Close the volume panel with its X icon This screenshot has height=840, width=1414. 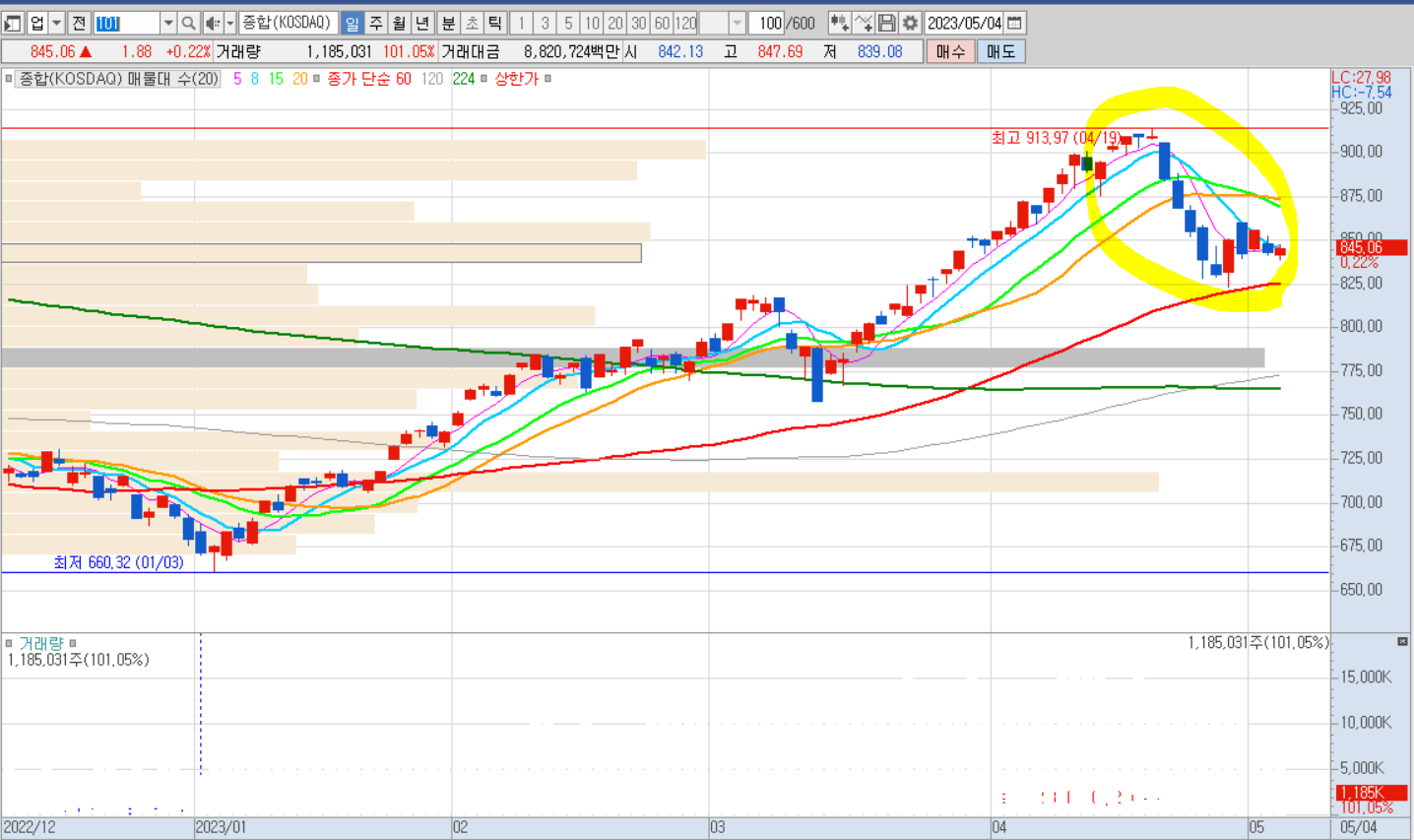1402,641
